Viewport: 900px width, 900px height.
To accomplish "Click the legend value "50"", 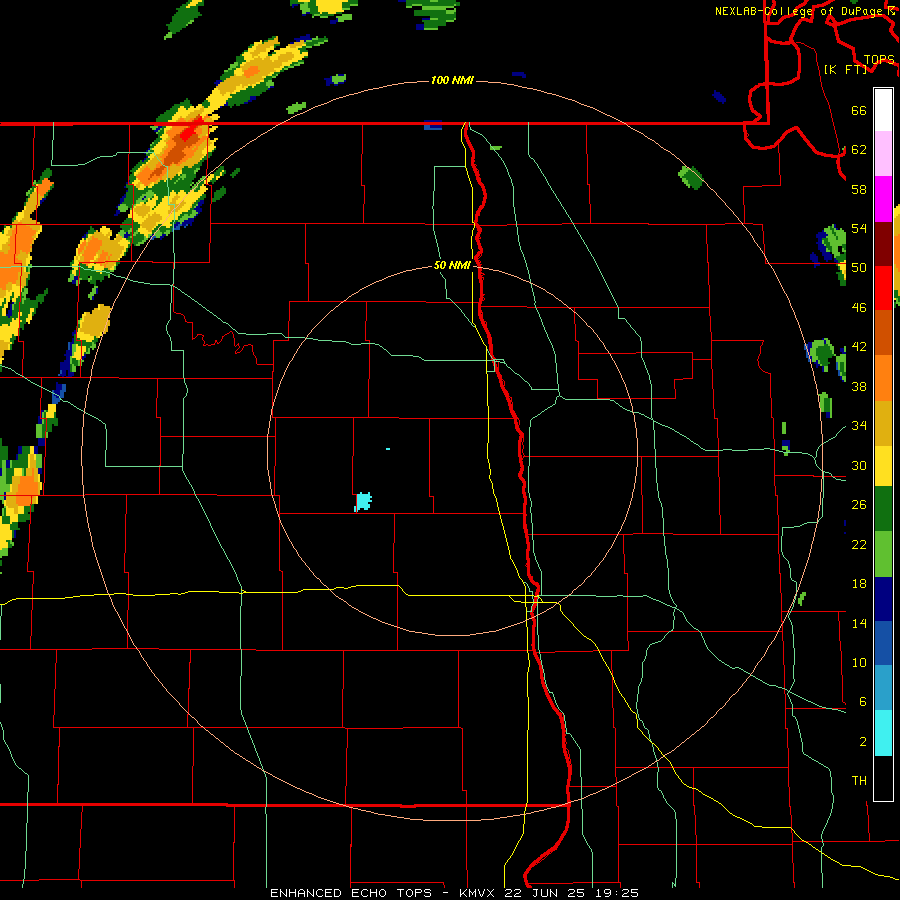I will coord(859,268).
